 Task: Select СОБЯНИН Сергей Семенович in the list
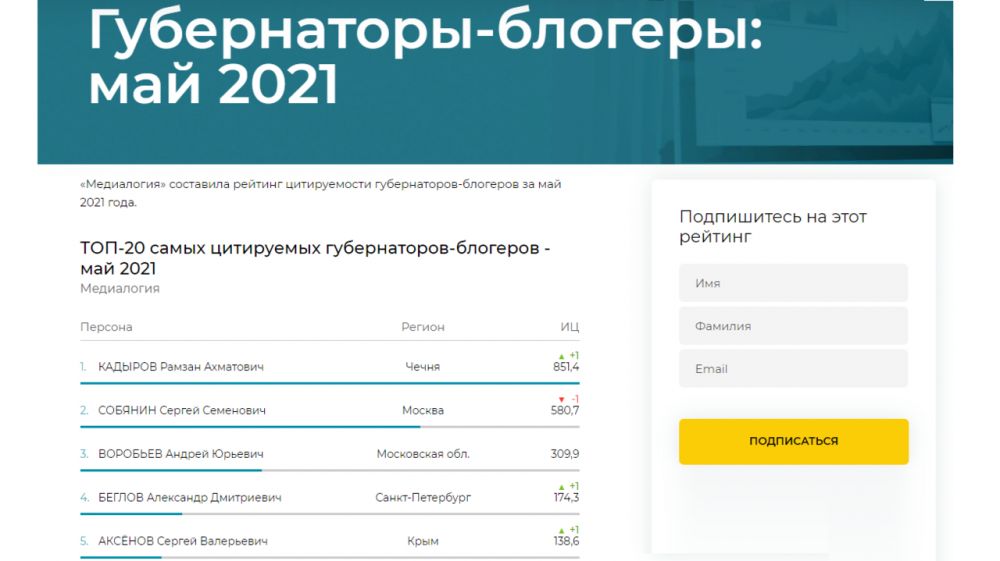tap(182, 410)
